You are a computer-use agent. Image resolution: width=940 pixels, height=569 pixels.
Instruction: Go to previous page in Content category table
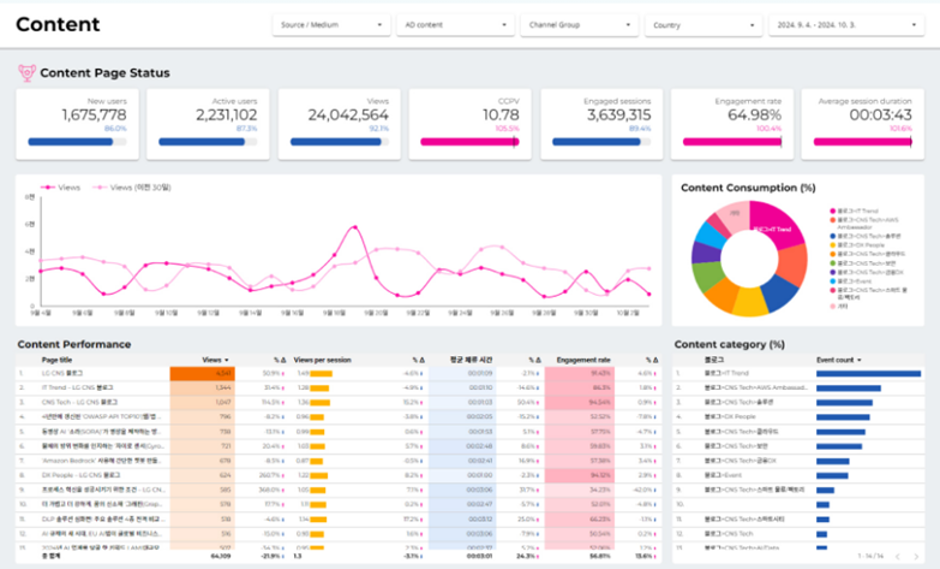897,556
